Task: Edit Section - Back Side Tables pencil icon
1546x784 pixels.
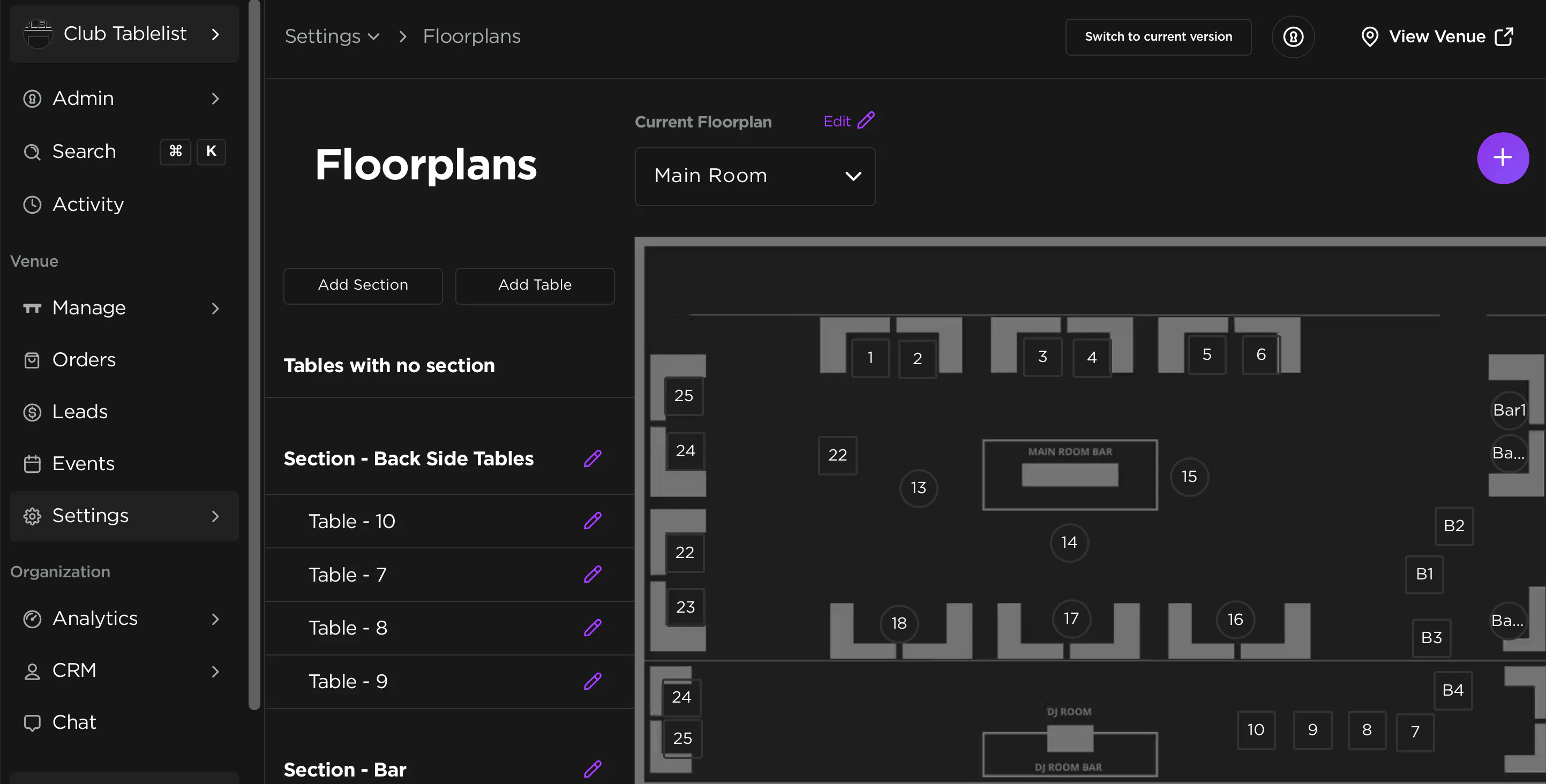Action: 592,458
